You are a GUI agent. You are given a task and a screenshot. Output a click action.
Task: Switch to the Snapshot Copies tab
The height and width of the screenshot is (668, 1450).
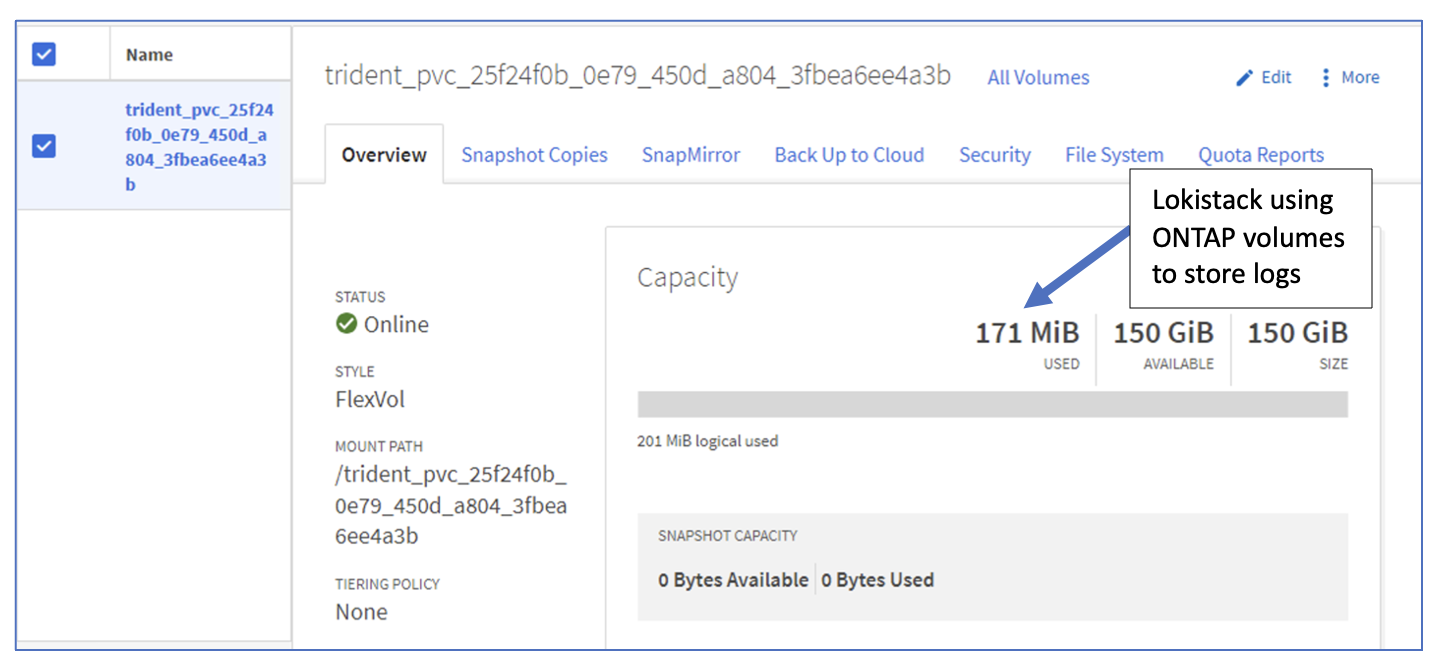[x=534, y=155]
